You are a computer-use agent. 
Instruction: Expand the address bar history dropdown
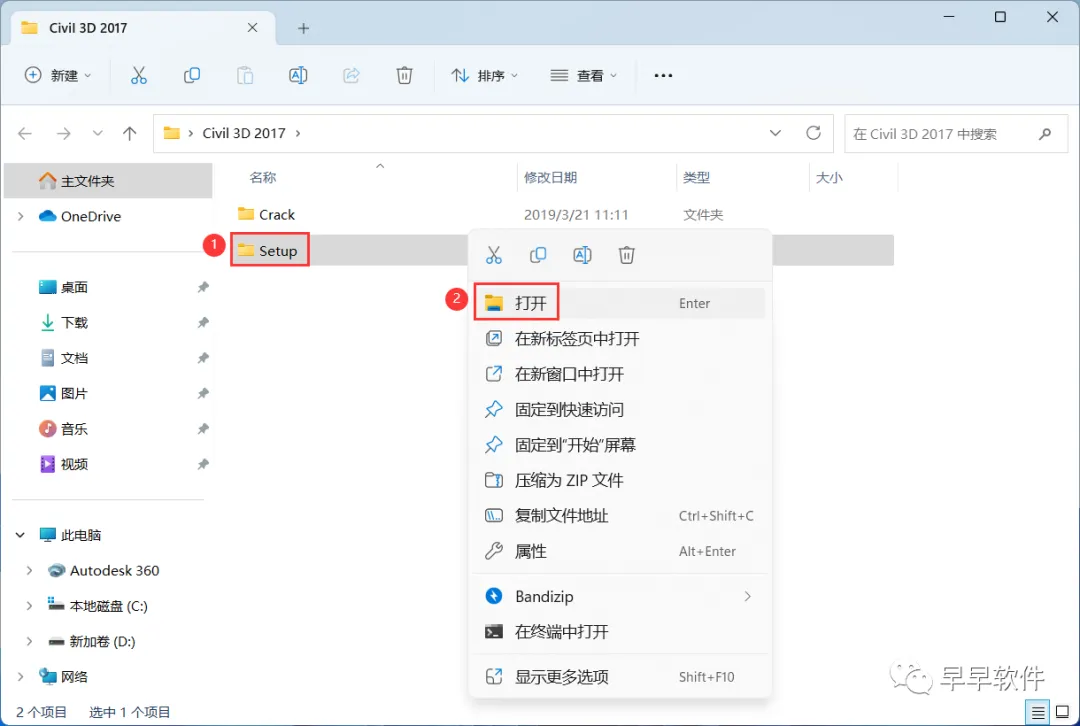click(775, 133)
